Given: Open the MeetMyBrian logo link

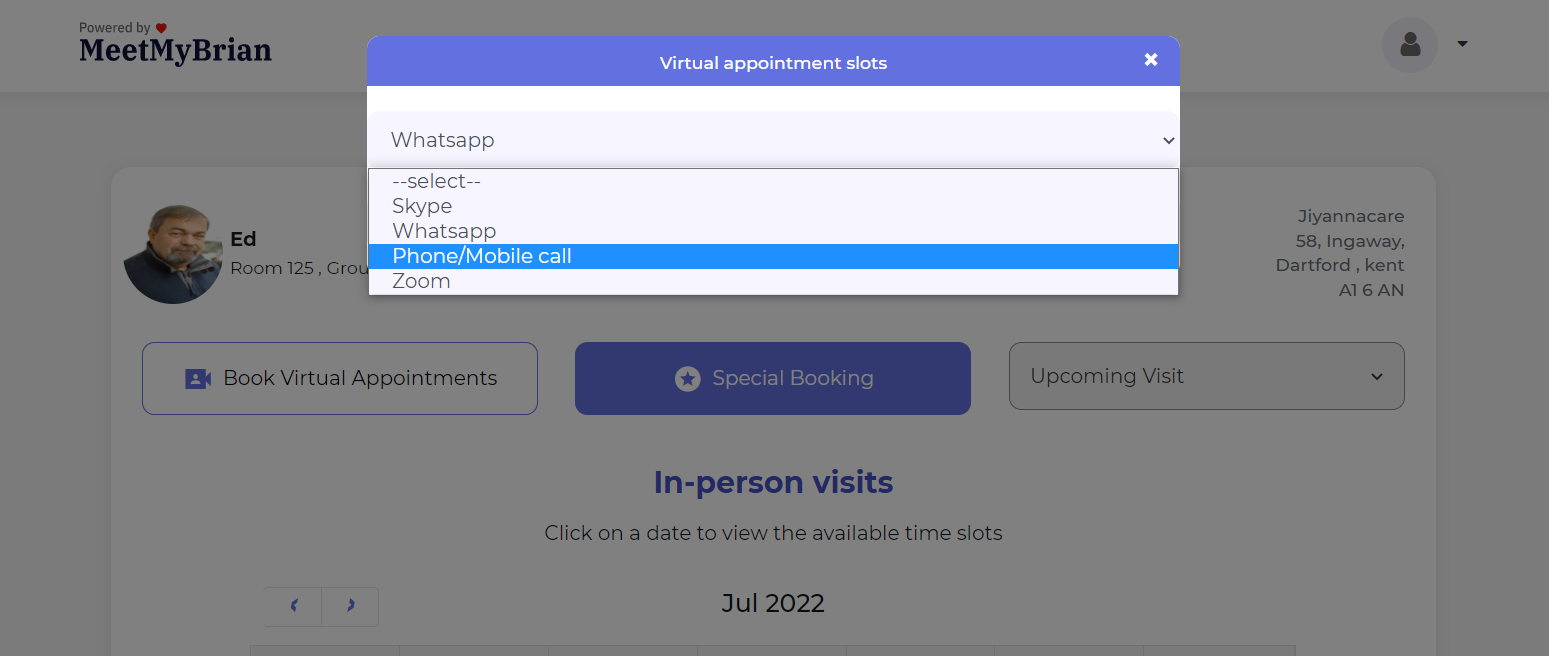Looking at the screenshot, I should click(x=175, y=43).
